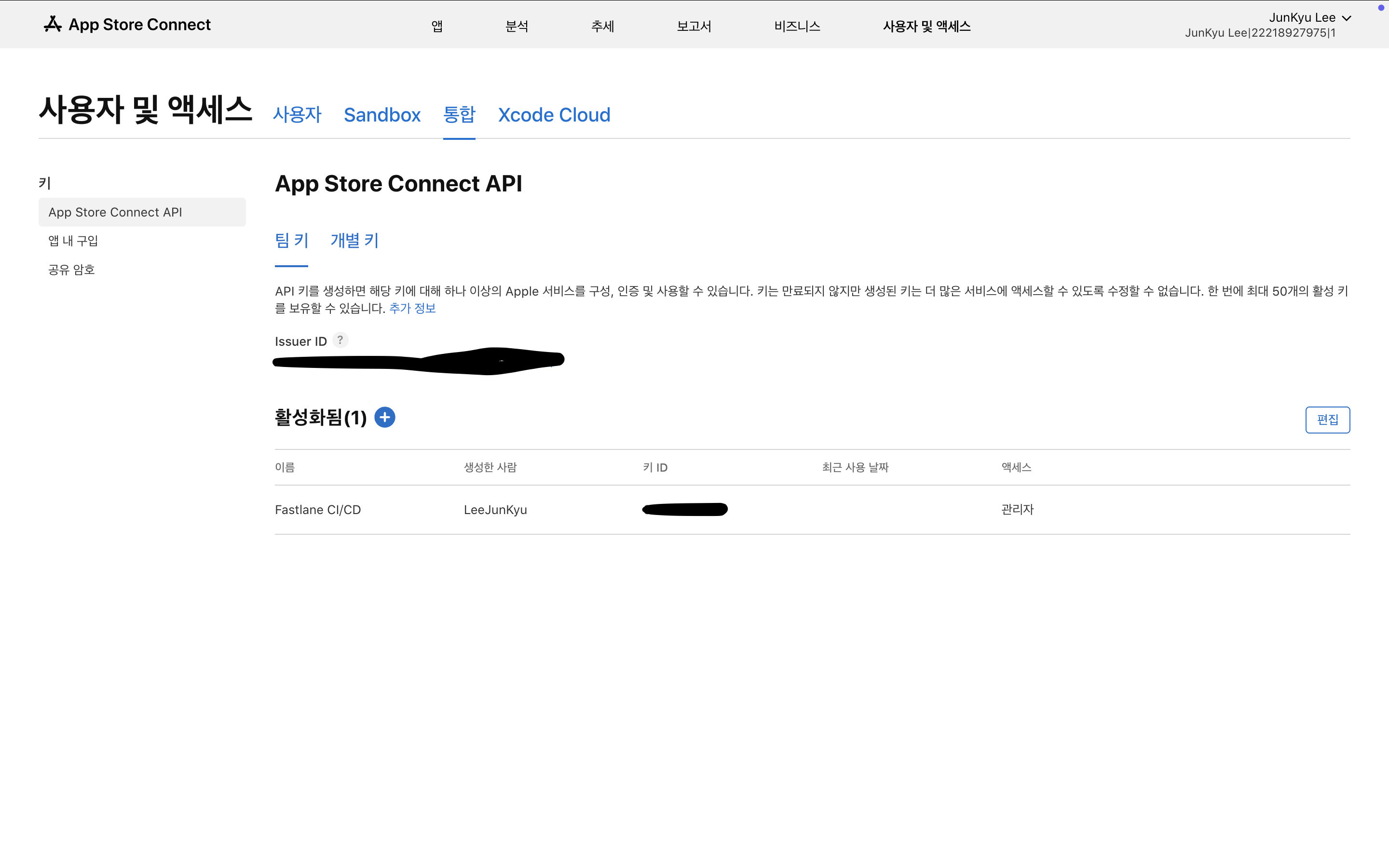1389x868 pixels.
Task: Click the Fastlane CI/CD key name
Action: tap(318, 510)
